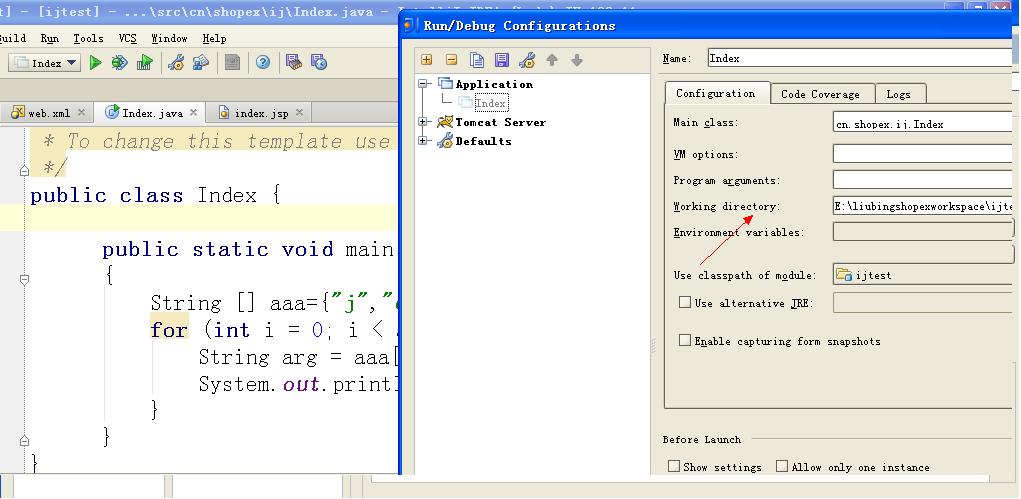1021x499 pixels.
Task: Click the green Run button in the toolbar
Action: coord(96,63)
